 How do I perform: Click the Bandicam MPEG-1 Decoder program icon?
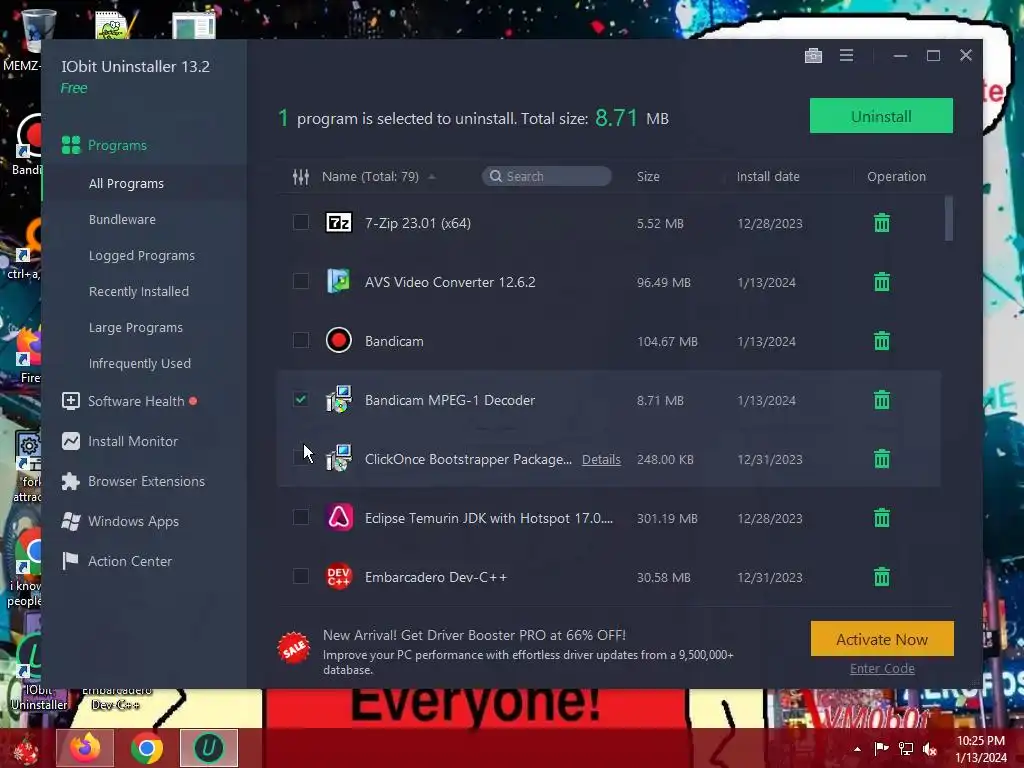click(339, 400)
